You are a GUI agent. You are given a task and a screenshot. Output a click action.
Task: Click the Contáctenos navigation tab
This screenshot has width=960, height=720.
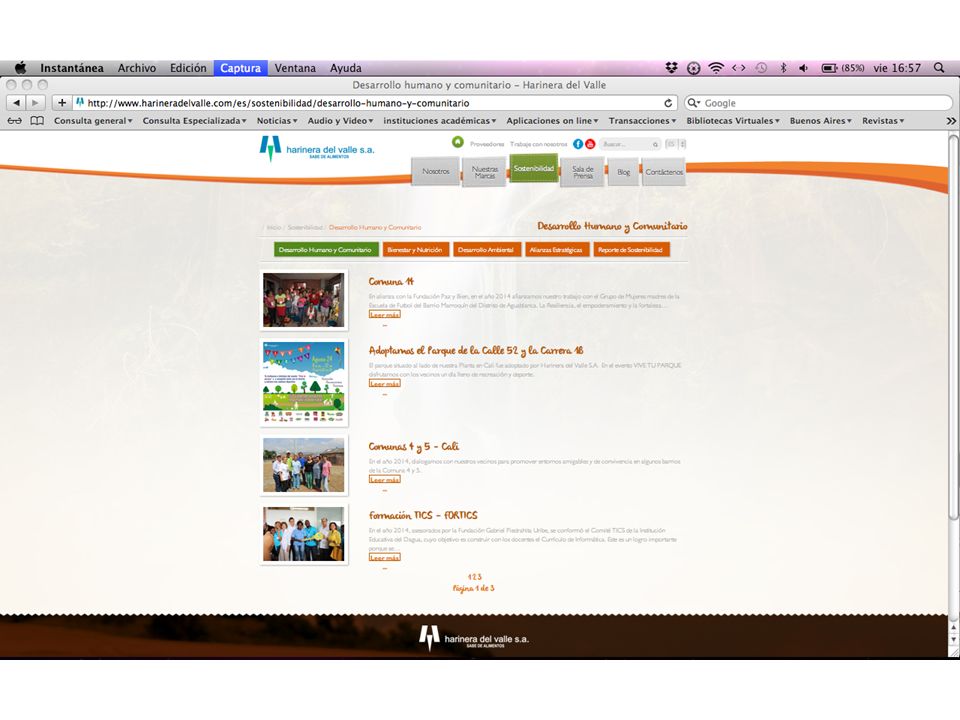(x=664, y=172)
